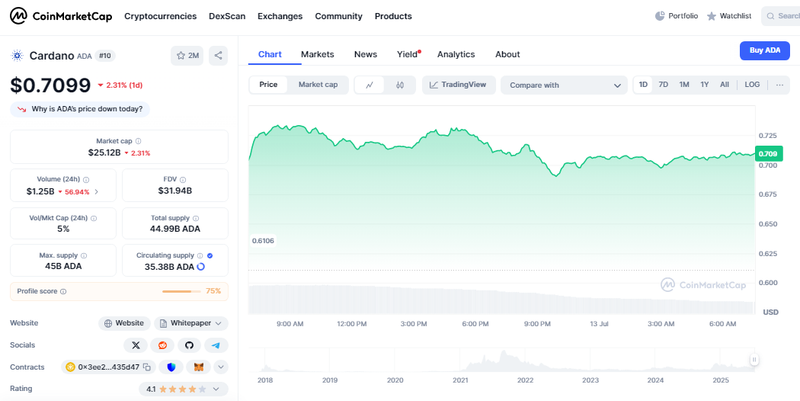Click "Why is ADA's price down today?"
Screen dimensions: 800x401
point(80,109)
